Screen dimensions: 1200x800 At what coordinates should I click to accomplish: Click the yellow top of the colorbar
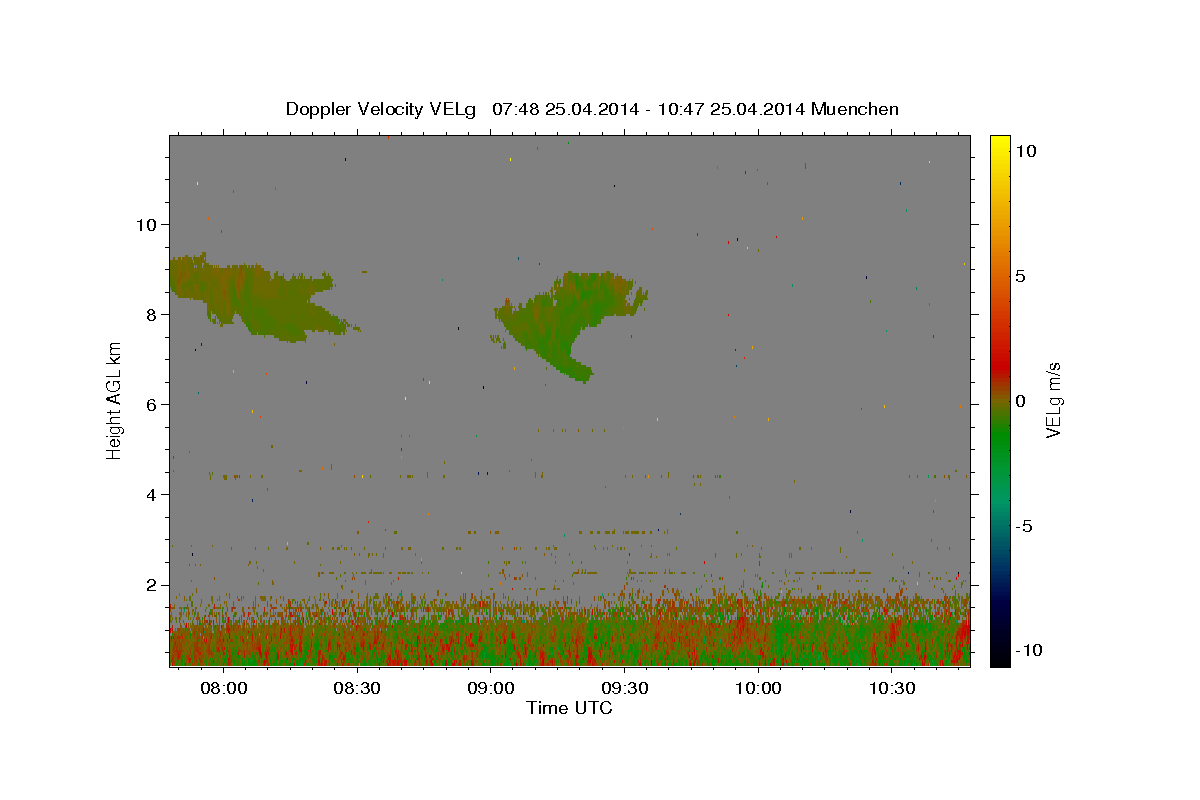[x=999, y=145]
